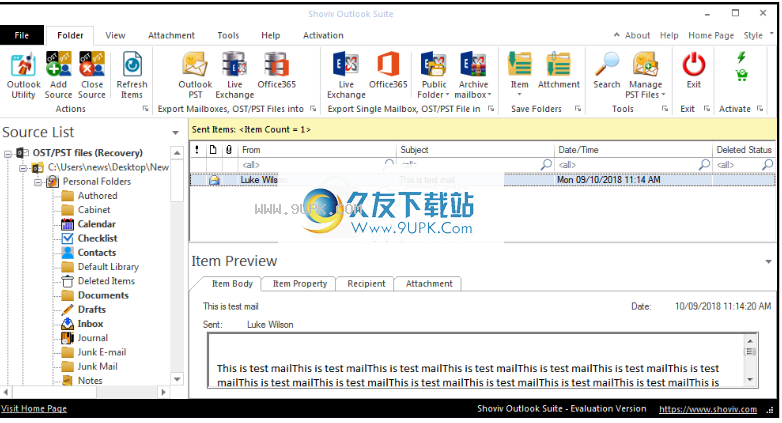The height and width of the screenshot is (423, 782).
Task: Export single mailbox to Live Exchange
Action: pos(346,75)
